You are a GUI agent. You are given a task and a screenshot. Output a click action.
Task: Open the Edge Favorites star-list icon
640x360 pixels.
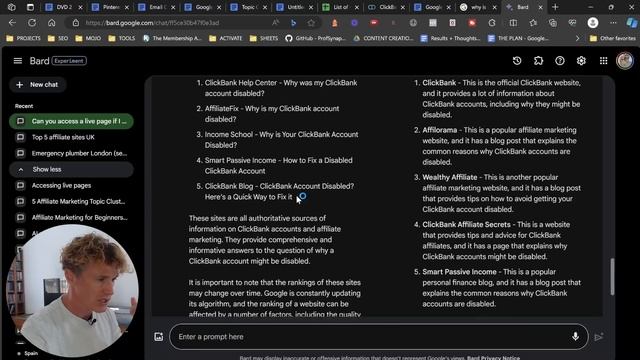(x=533, y=23)
